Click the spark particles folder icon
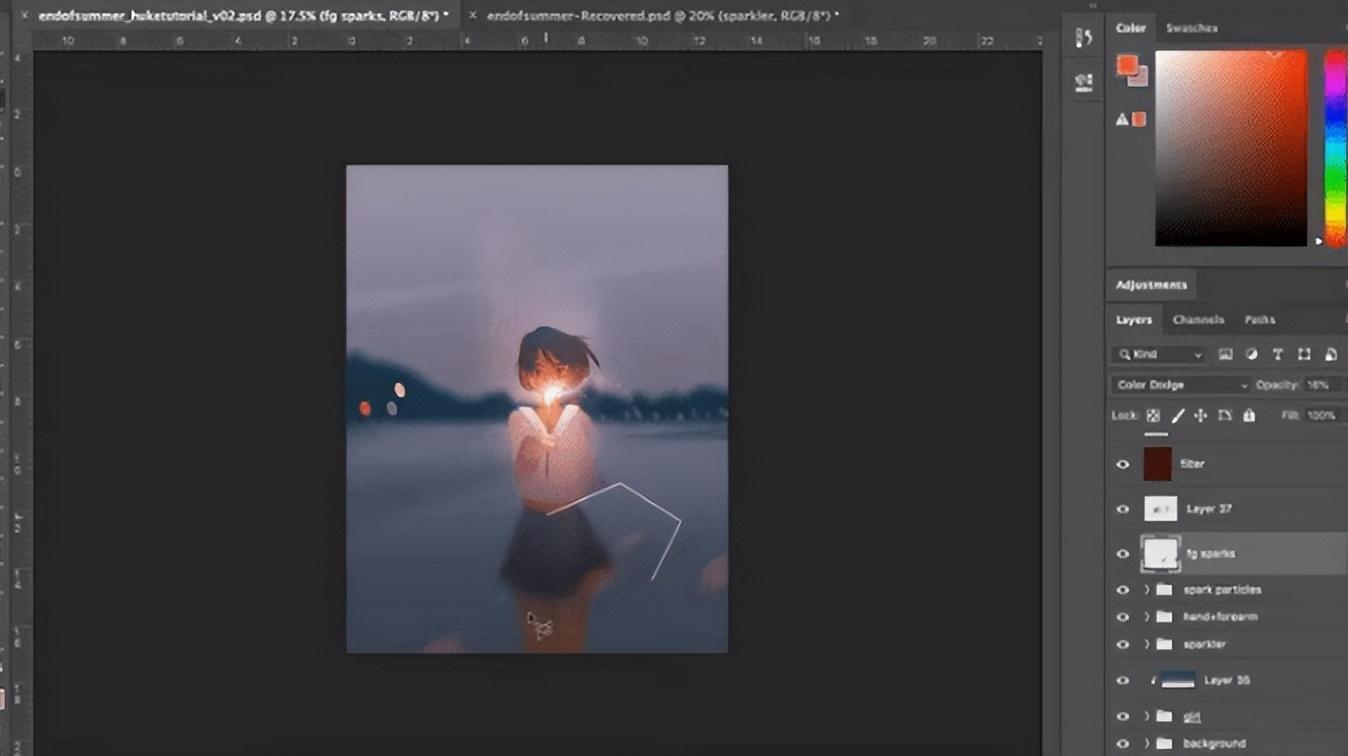Viewport: 1348px width, 756px height. tap(1164, 590)
